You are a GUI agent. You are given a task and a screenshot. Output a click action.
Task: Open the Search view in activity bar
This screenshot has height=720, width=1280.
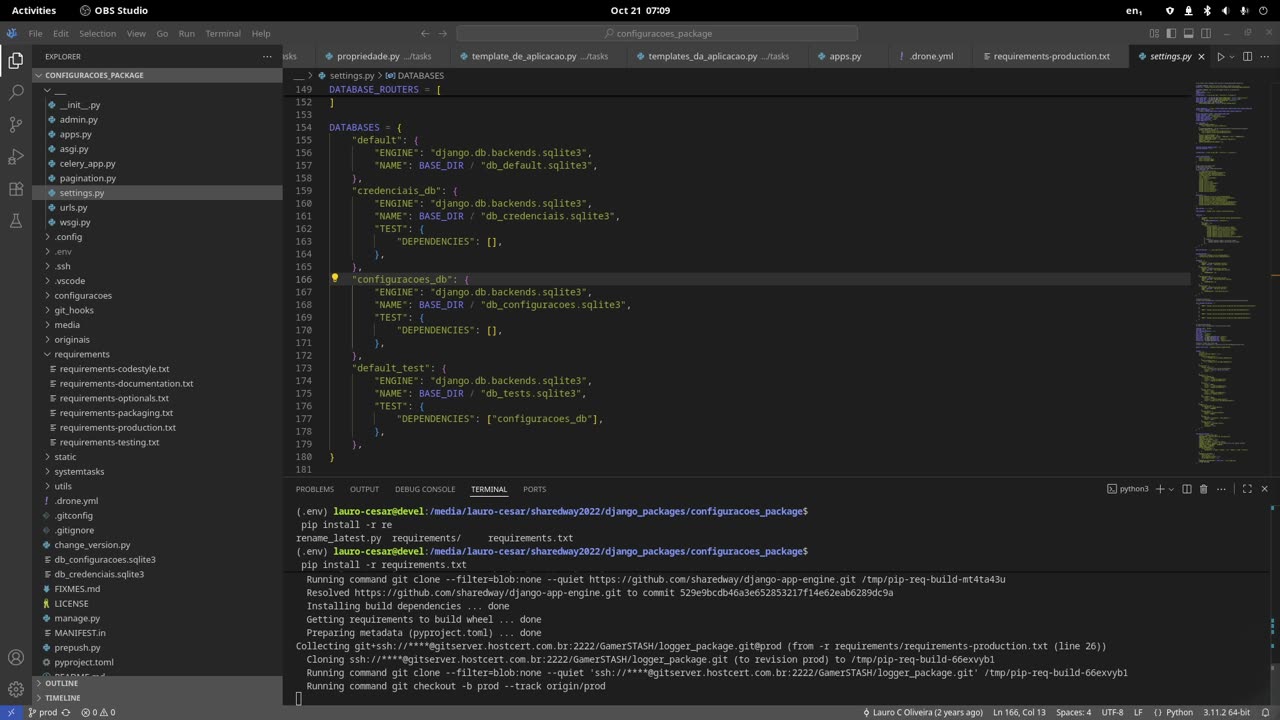pos(16,92)
